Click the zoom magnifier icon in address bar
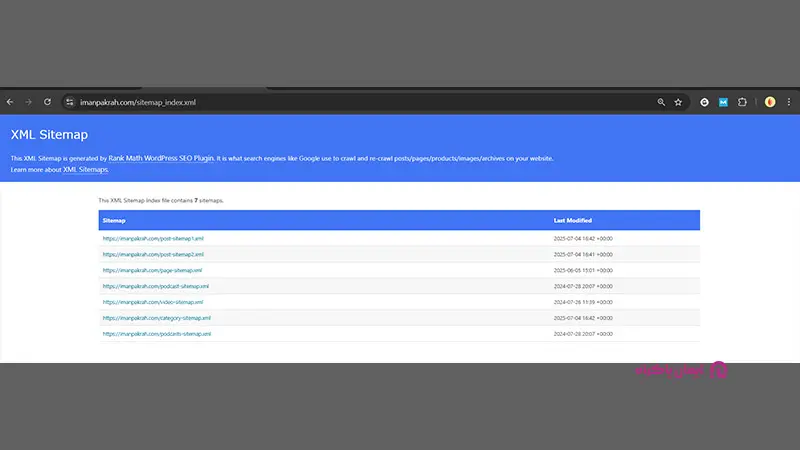The image size is (800, 450). click(x=661, y=102)
